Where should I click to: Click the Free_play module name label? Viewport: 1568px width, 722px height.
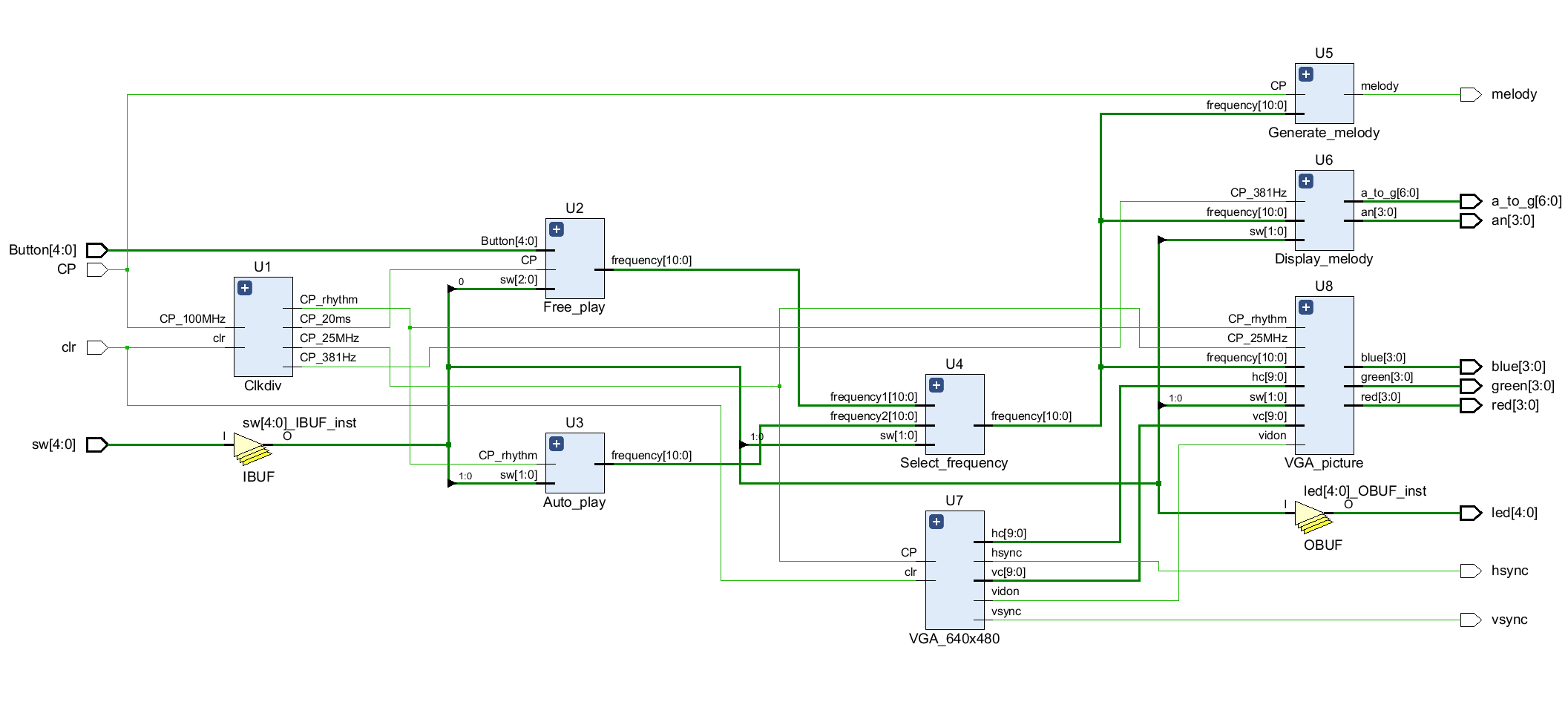[574, 307]
